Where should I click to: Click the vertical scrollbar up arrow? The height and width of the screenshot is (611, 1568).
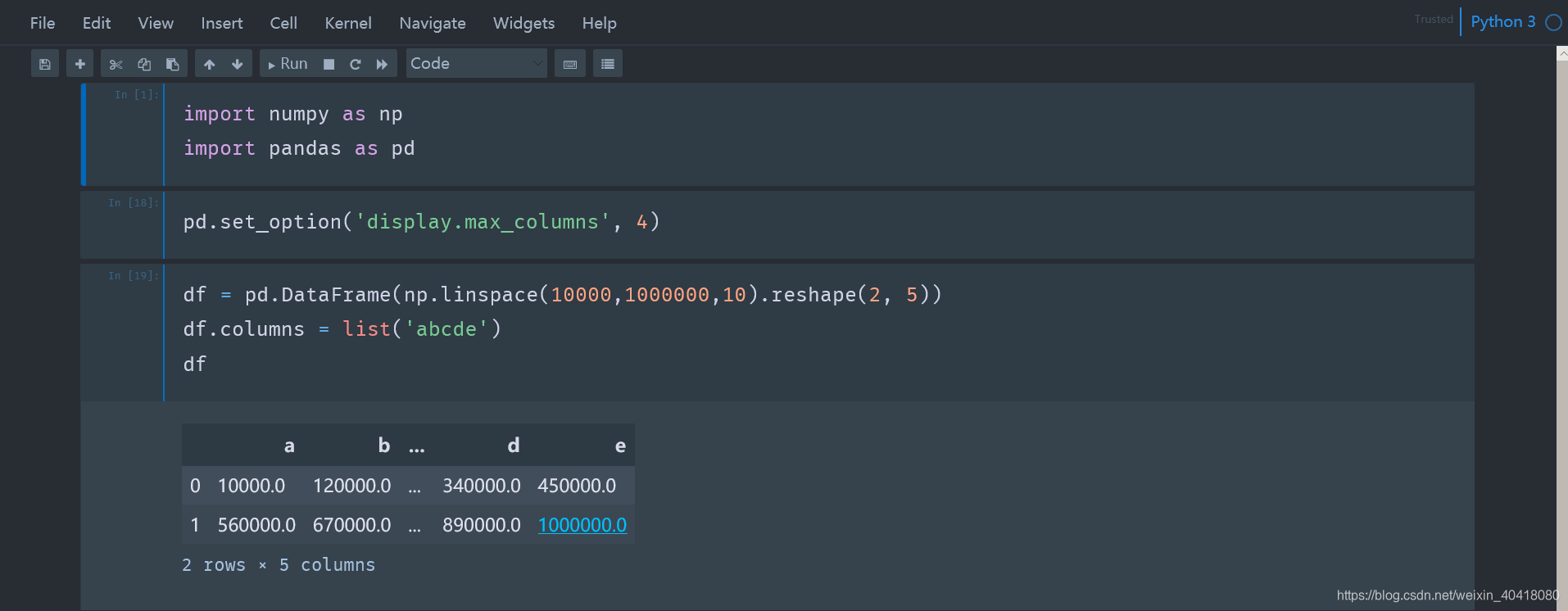1562,53
